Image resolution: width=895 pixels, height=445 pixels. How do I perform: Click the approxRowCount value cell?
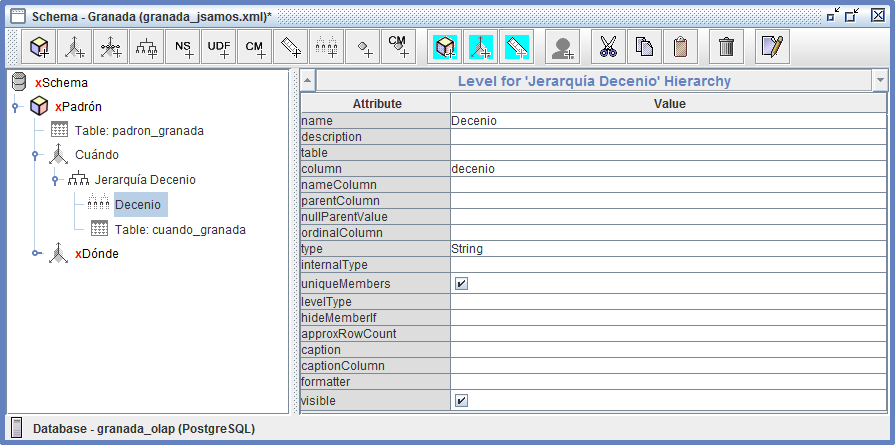[668, 334]
